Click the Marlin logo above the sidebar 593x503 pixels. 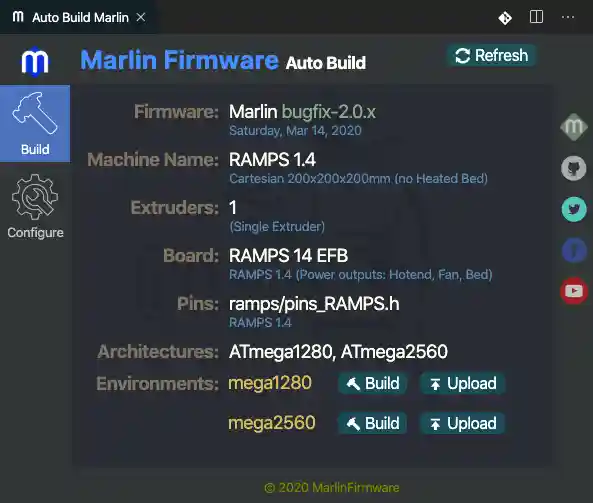point(35,62)
